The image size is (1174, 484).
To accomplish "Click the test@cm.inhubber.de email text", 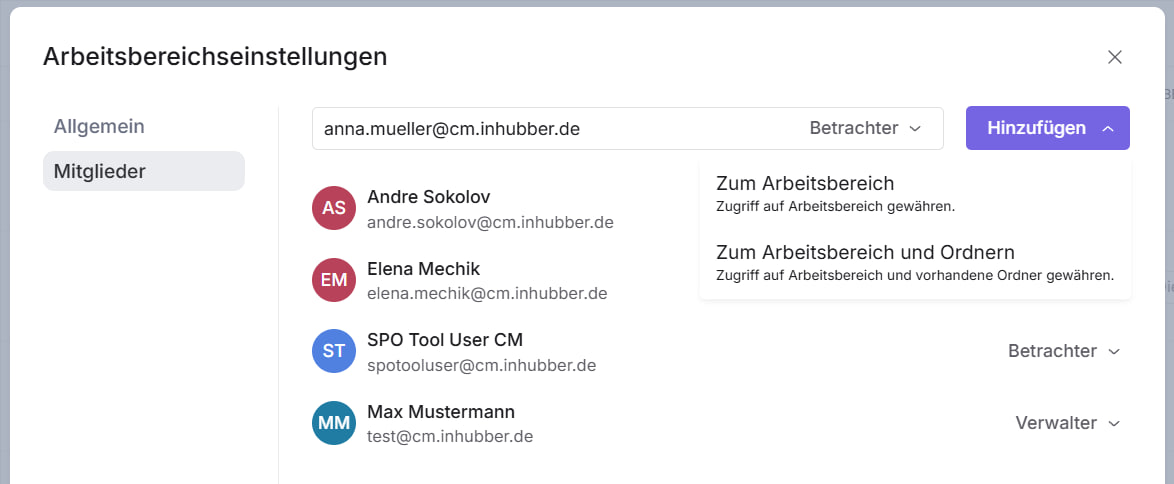I will coord(449,436).
